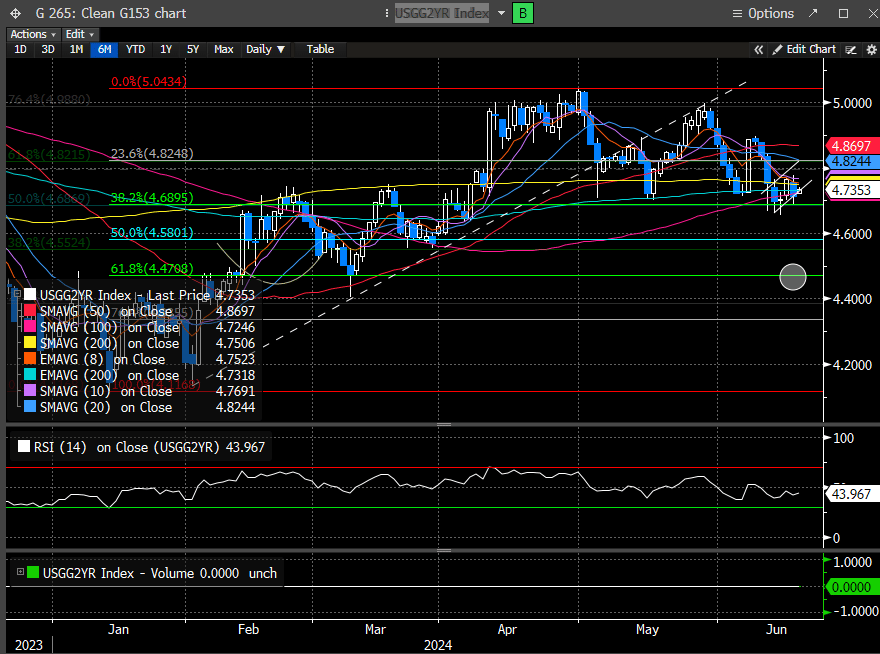
Task: Select the Max time range button
Action: point(223,49)
